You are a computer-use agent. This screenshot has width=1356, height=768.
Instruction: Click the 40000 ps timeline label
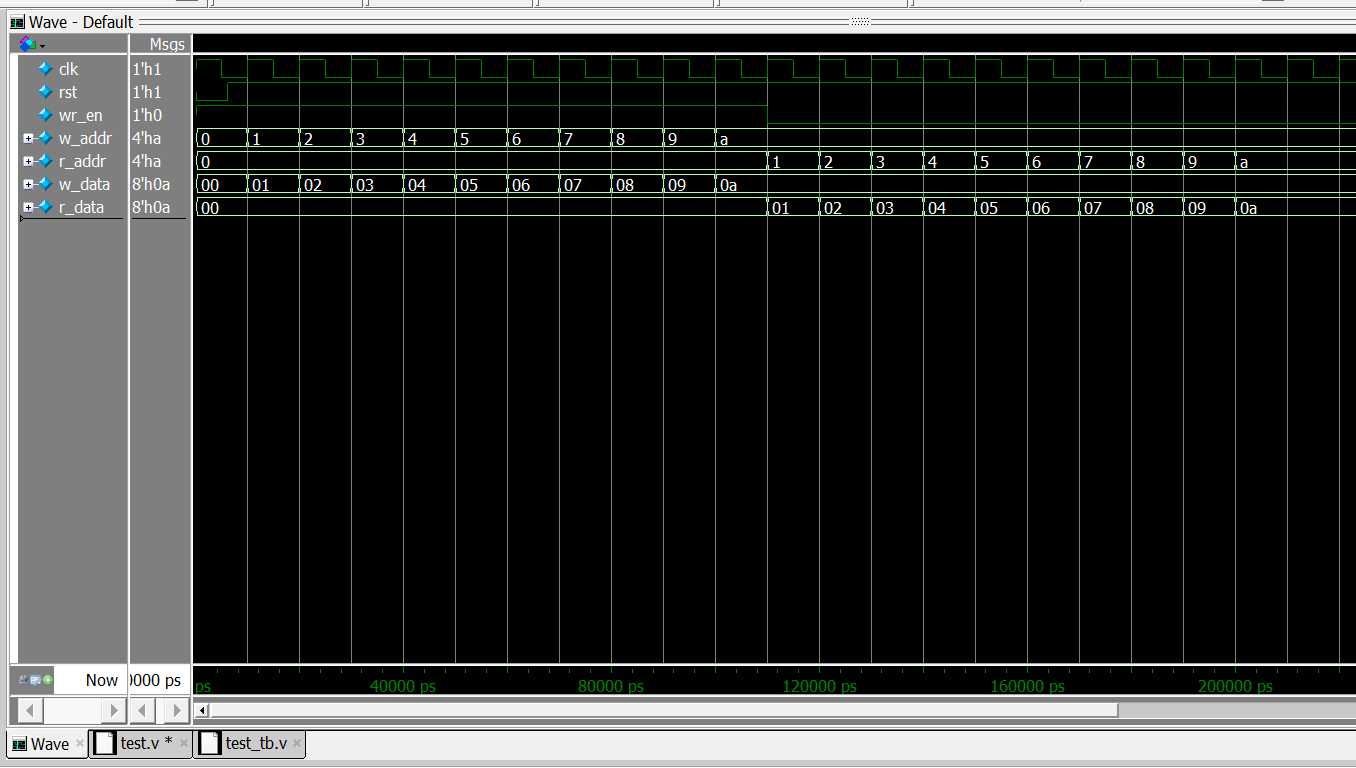click(403, 687)
